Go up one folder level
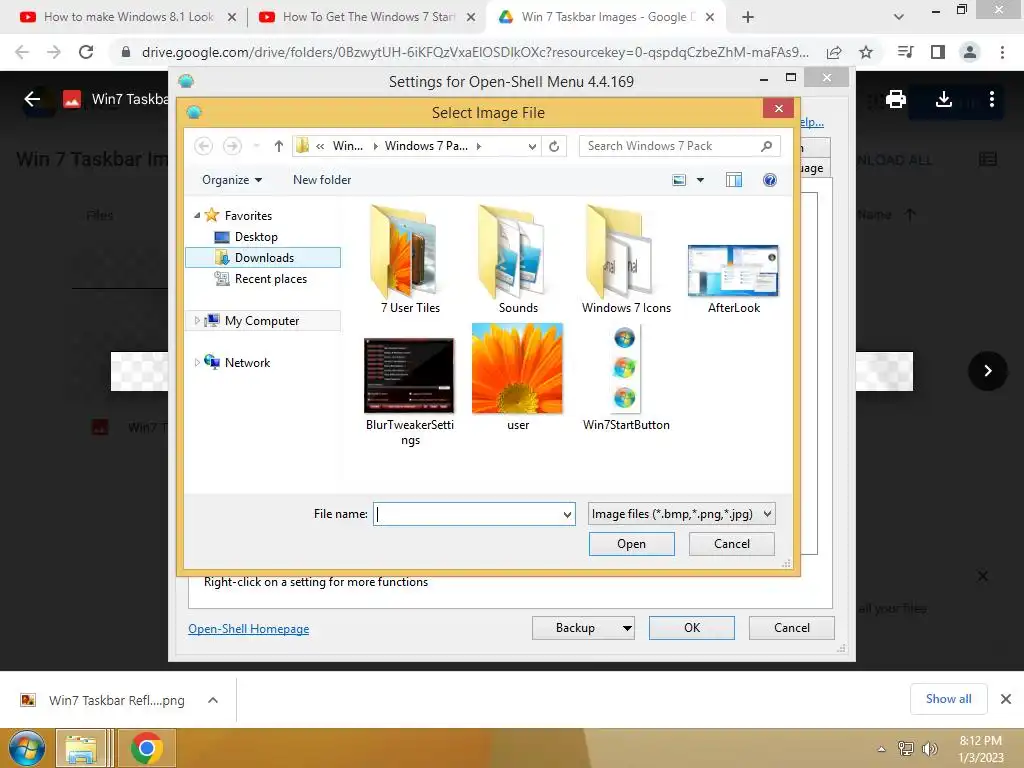The height and width of the screenshot is (768, 1024). coord(279,146)
